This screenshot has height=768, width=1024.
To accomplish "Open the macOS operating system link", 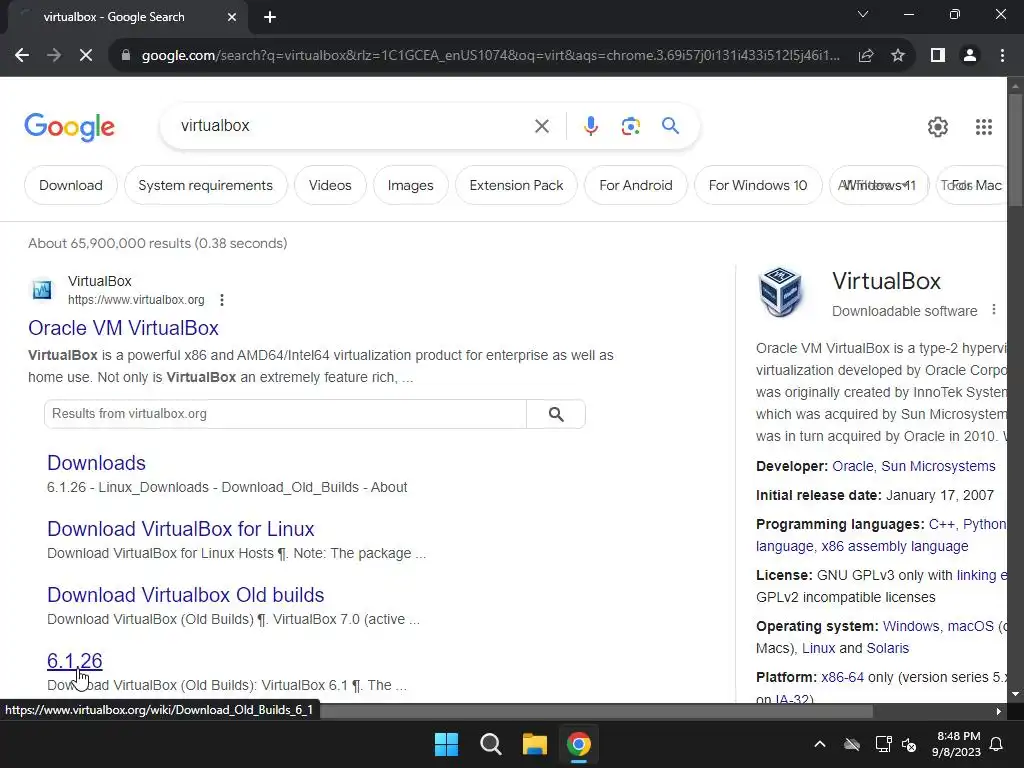I will [970, 626].
